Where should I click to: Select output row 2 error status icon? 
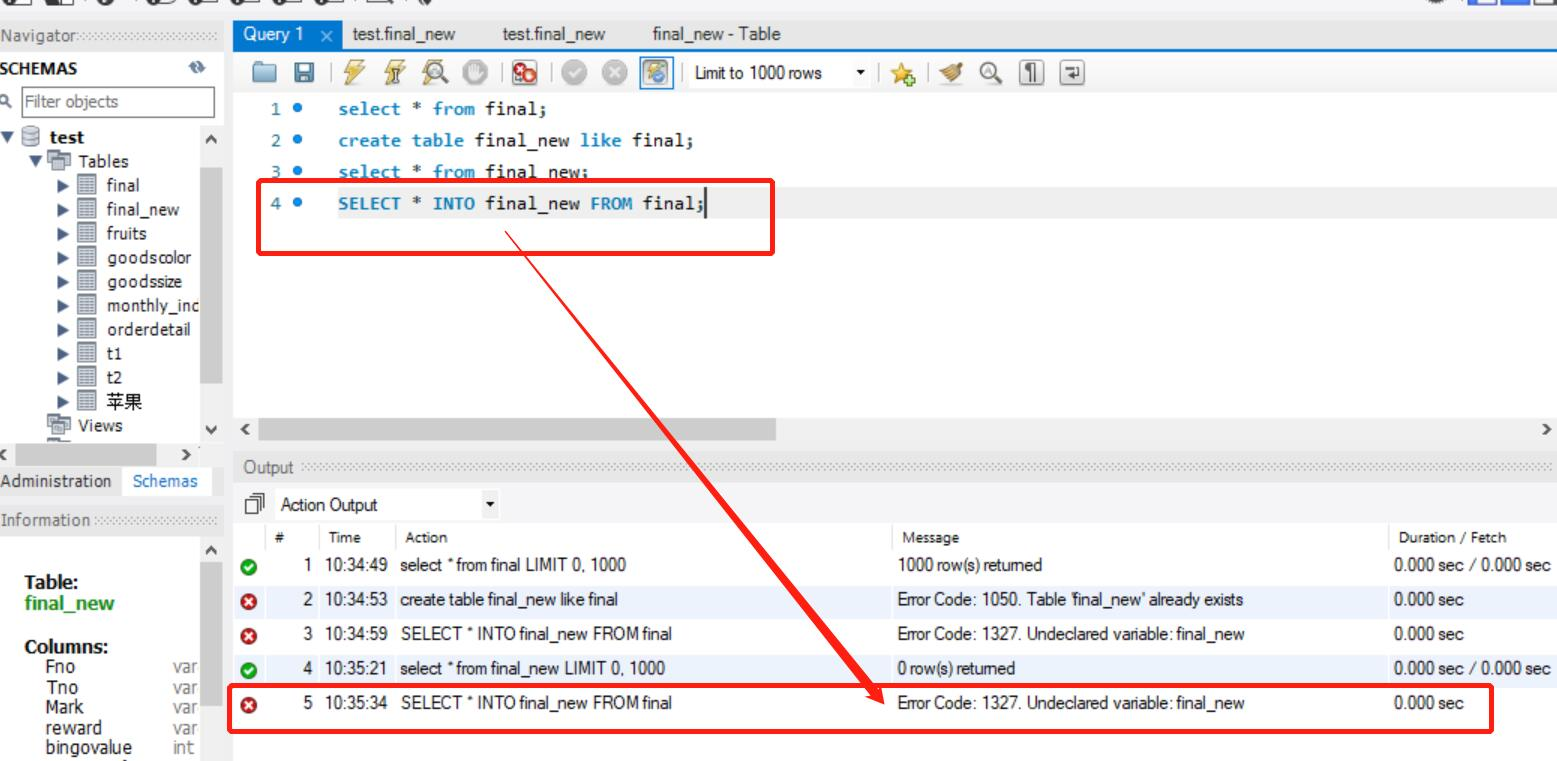tap(249, 602)
